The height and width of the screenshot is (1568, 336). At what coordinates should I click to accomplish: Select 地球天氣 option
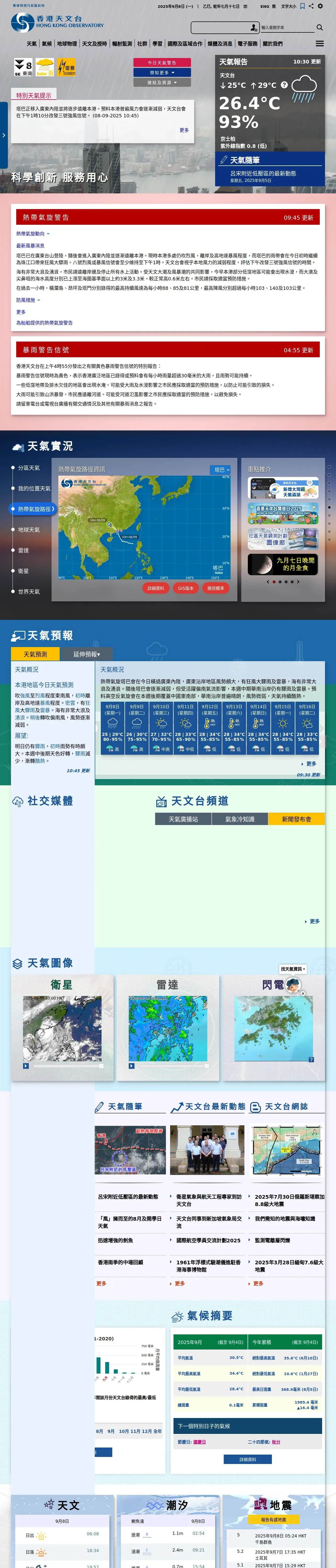pyautogui.click(x=29, y=529)
